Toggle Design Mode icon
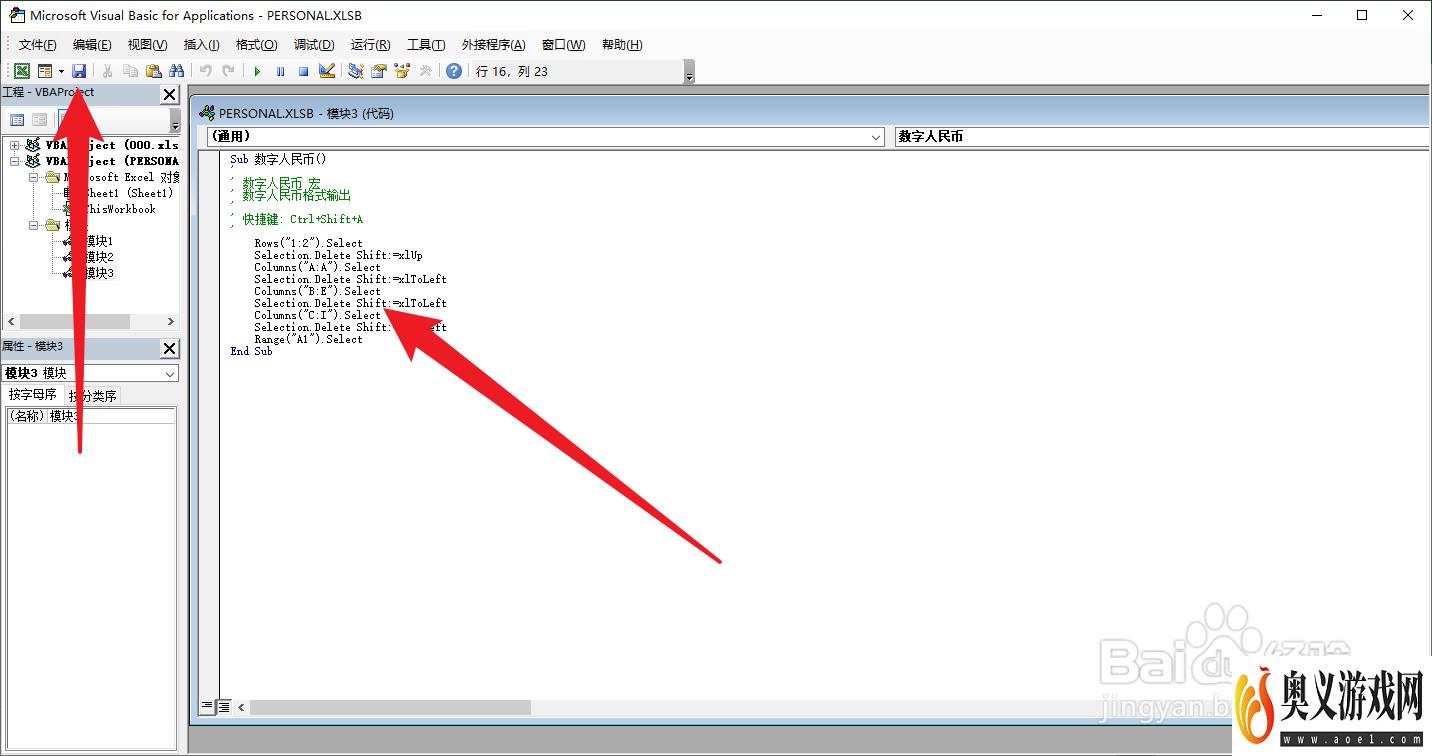Viewport: 1432px width, 756px height. point(326,71)
